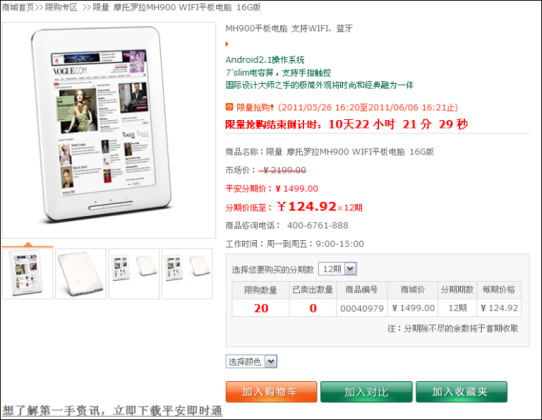Click the 每期价格 column header

[x=499, y=290]
